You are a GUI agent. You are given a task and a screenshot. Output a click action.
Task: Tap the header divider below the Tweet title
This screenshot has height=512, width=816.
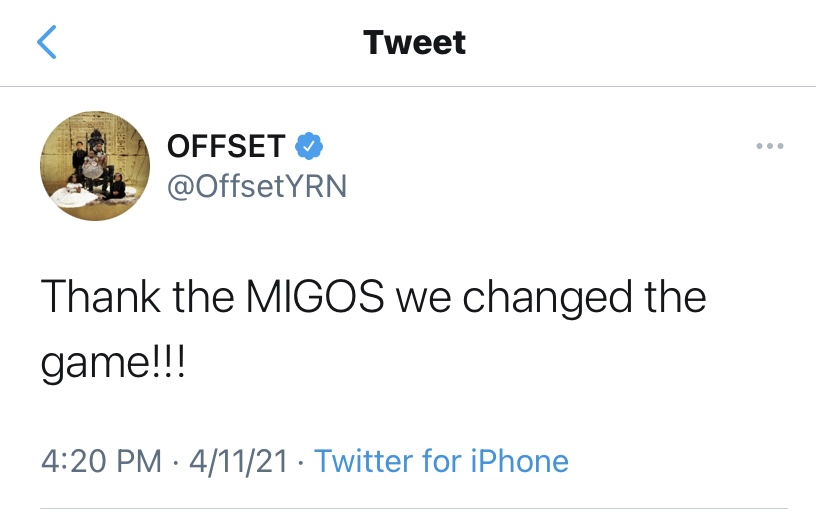(408, 86)
